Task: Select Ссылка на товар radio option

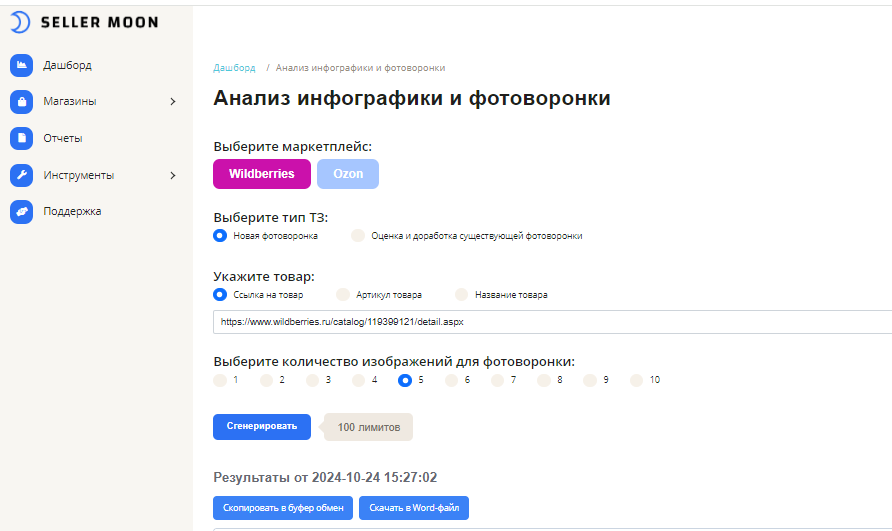Action: tap(220, 295)
